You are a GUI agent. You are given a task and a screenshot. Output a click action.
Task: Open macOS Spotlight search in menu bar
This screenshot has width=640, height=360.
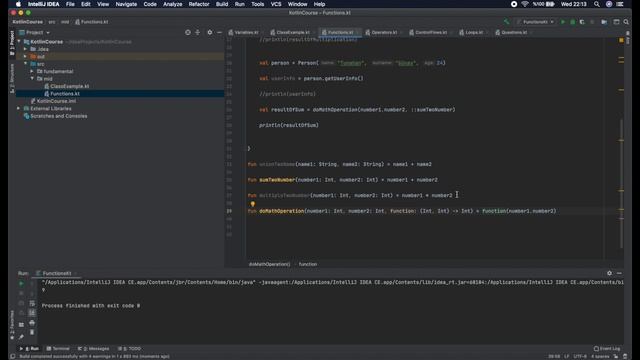tap(597, 4)
